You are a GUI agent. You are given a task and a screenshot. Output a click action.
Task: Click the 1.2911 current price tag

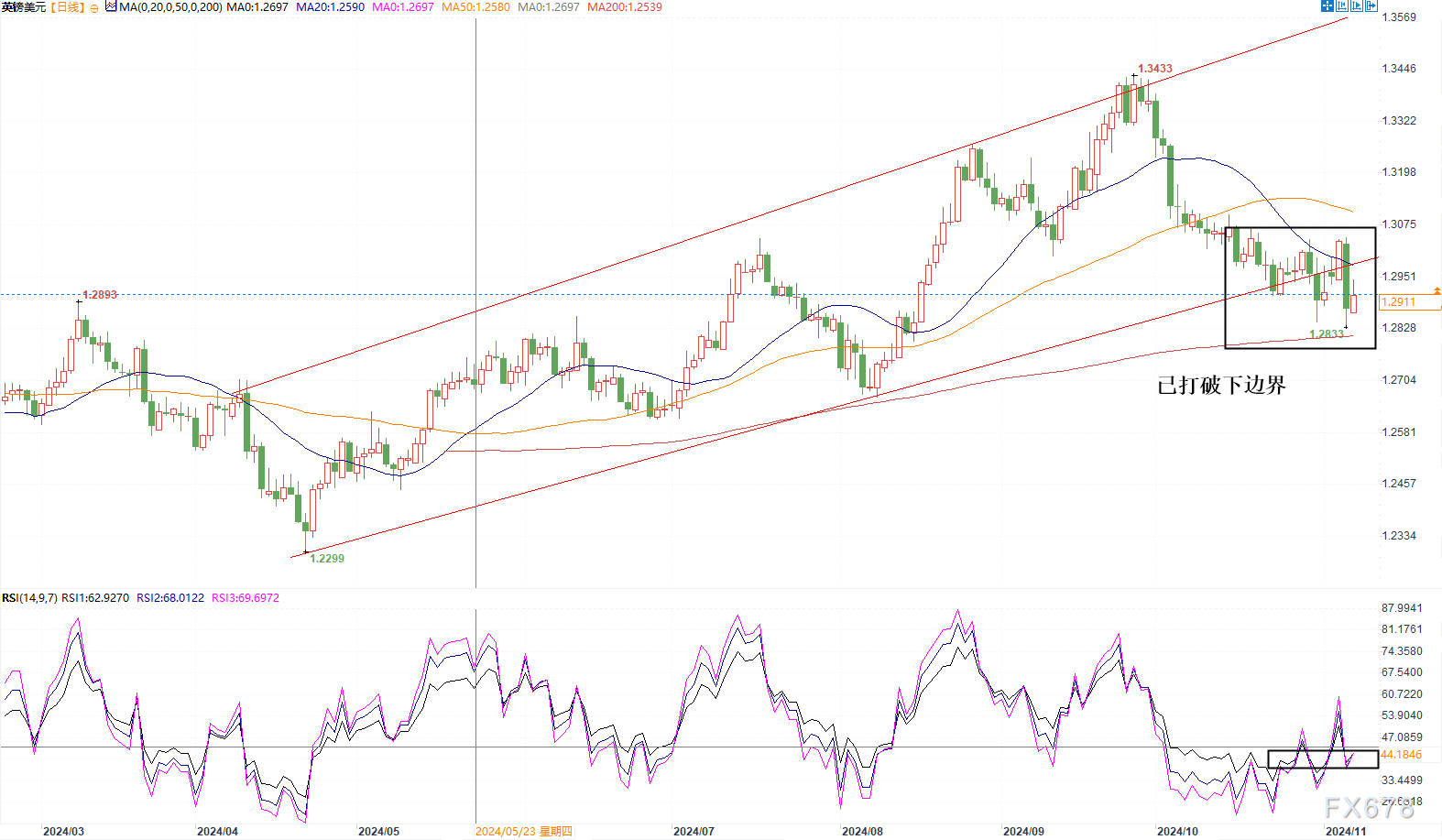(x=1399, y=302)
